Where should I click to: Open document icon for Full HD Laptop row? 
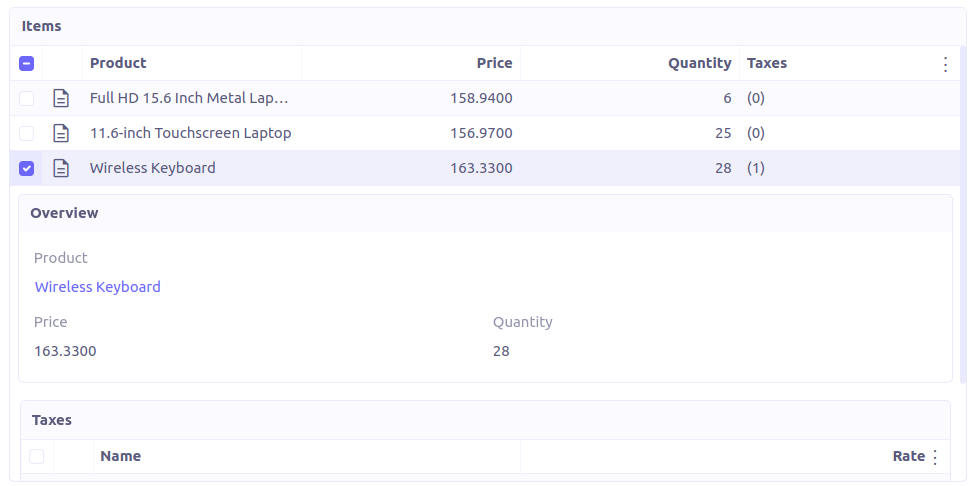pos(62,98)
